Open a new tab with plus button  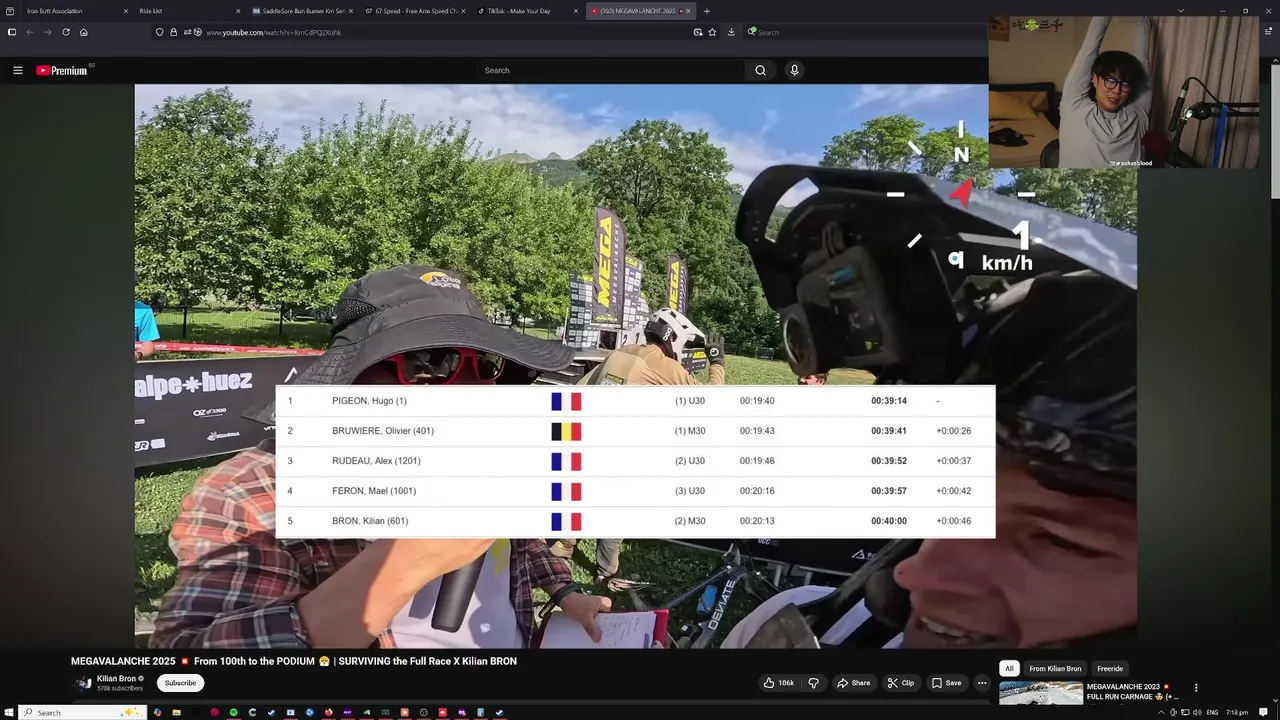tap(707, 11)
